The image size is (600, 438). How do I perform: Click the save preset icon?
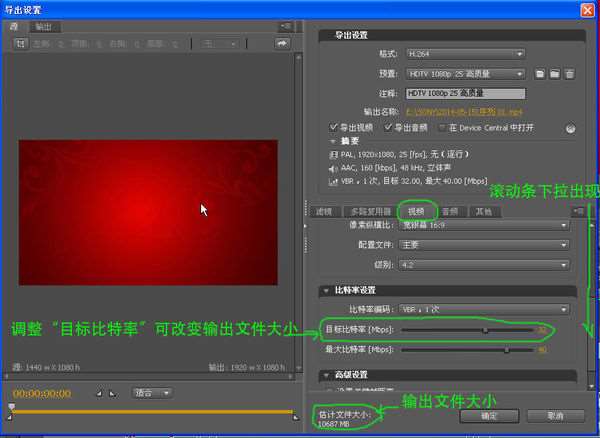click(540, 74)
